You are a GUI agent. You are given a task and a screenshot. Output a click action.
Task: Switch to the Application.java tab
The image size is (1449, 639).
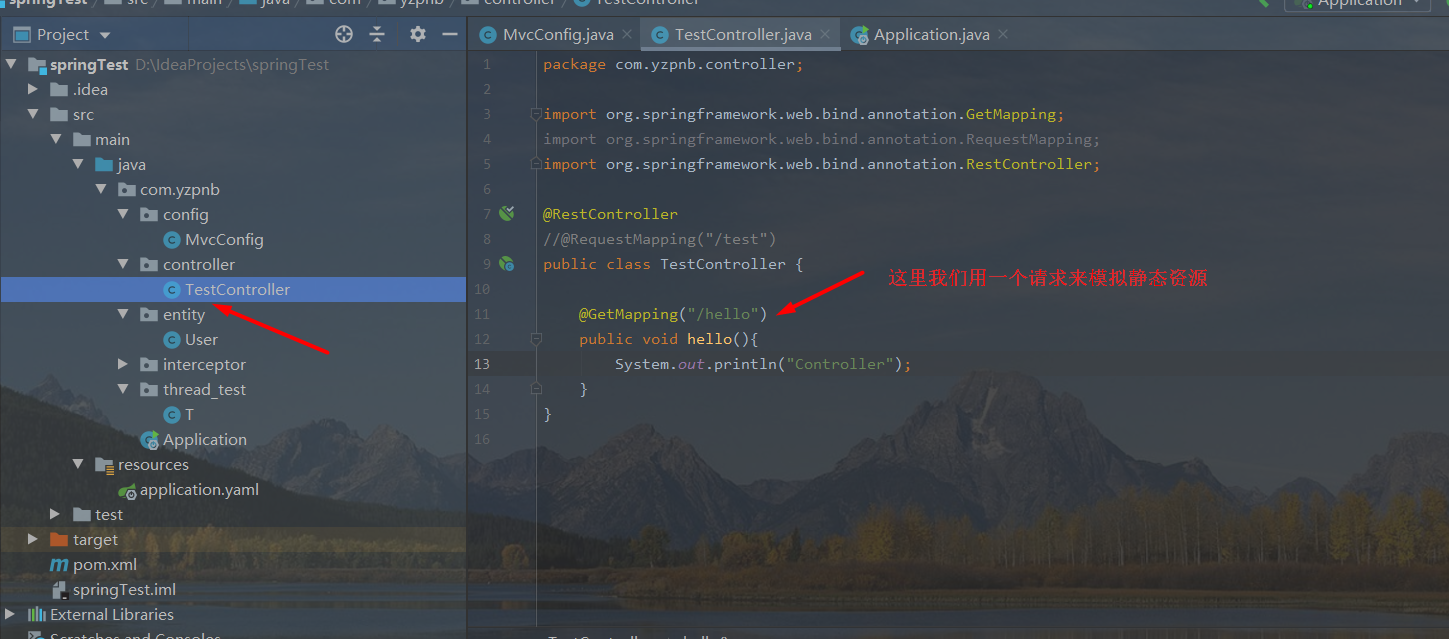pos(932,35)
